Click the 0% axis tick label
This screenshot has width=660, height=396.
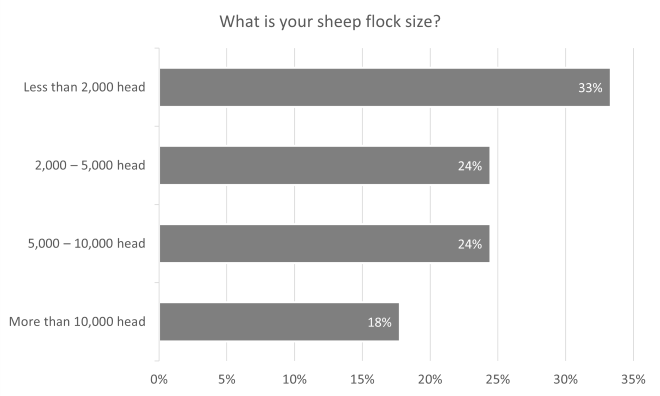click(159, 380)
